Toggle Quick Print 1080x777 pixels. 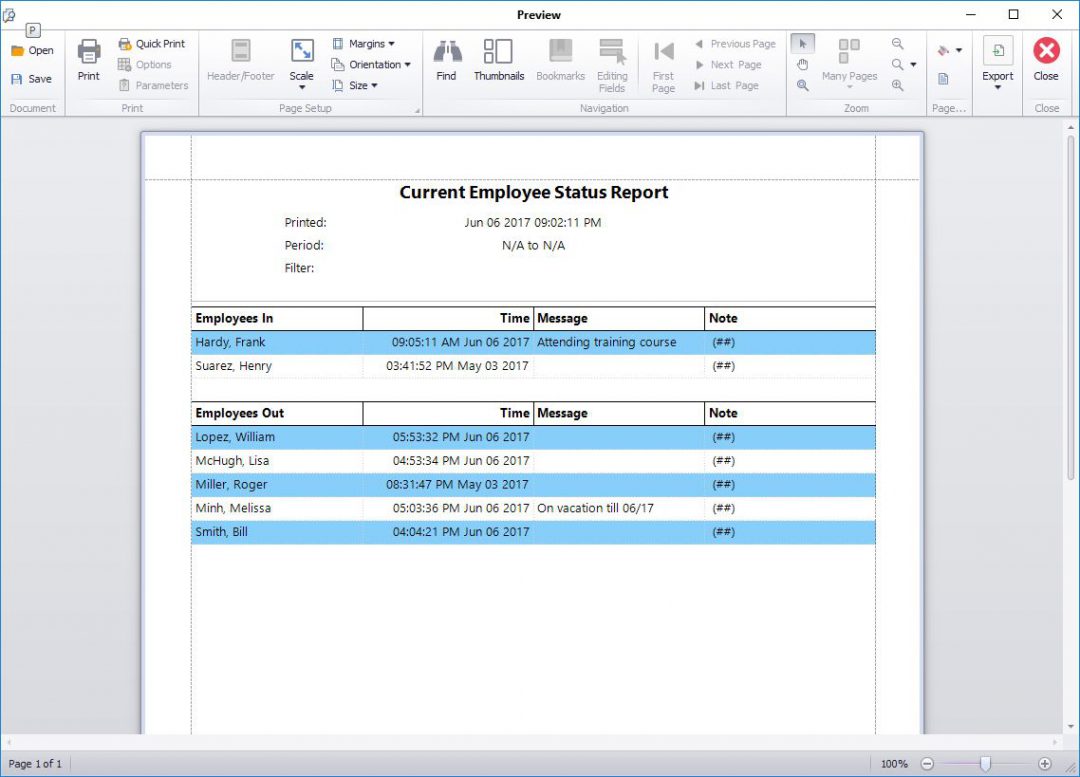[152, 43]
